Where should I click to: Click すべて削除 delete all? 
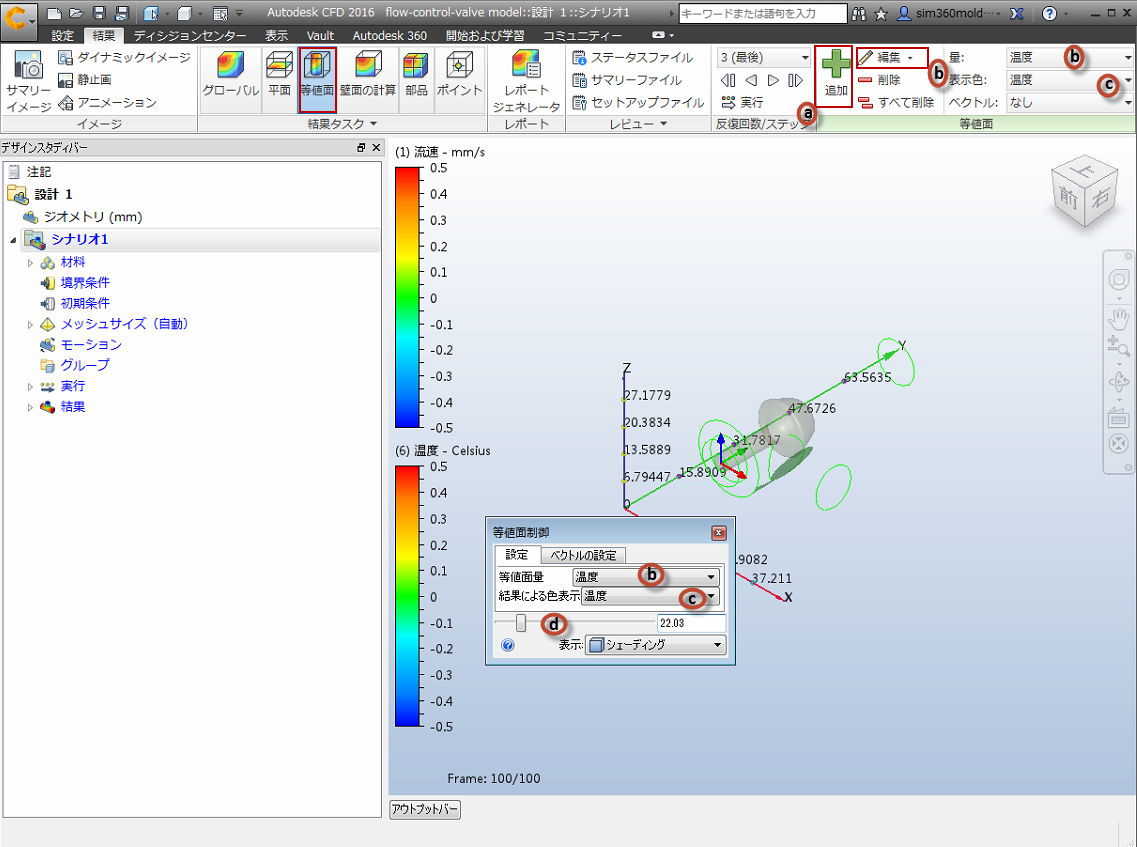896,102
